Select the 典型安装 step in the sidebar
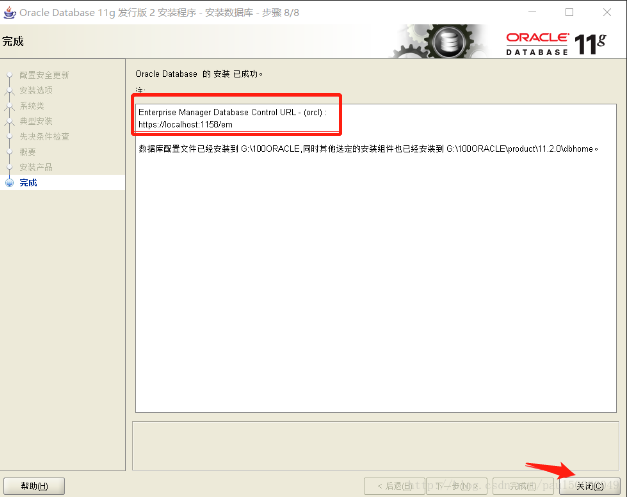 36,121
